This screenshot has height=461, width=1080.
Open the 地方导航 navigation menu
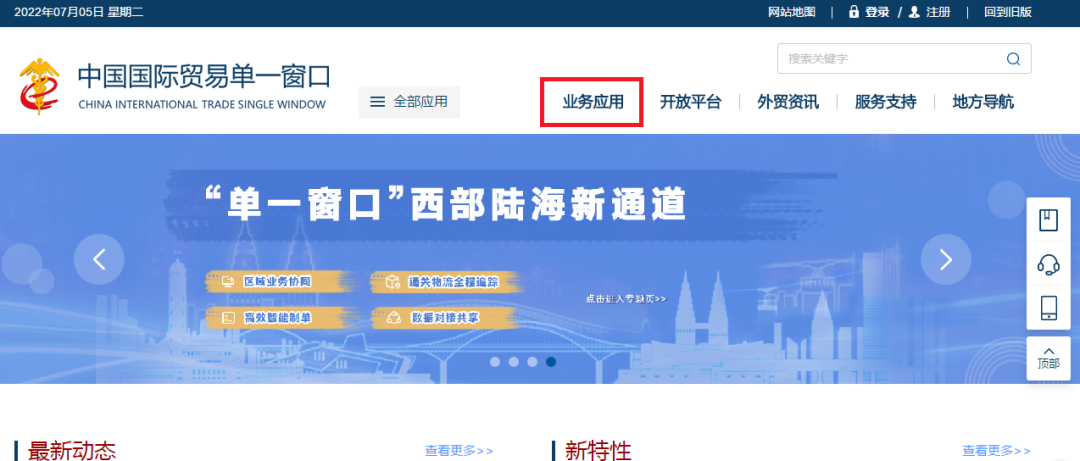coord(982,102)
